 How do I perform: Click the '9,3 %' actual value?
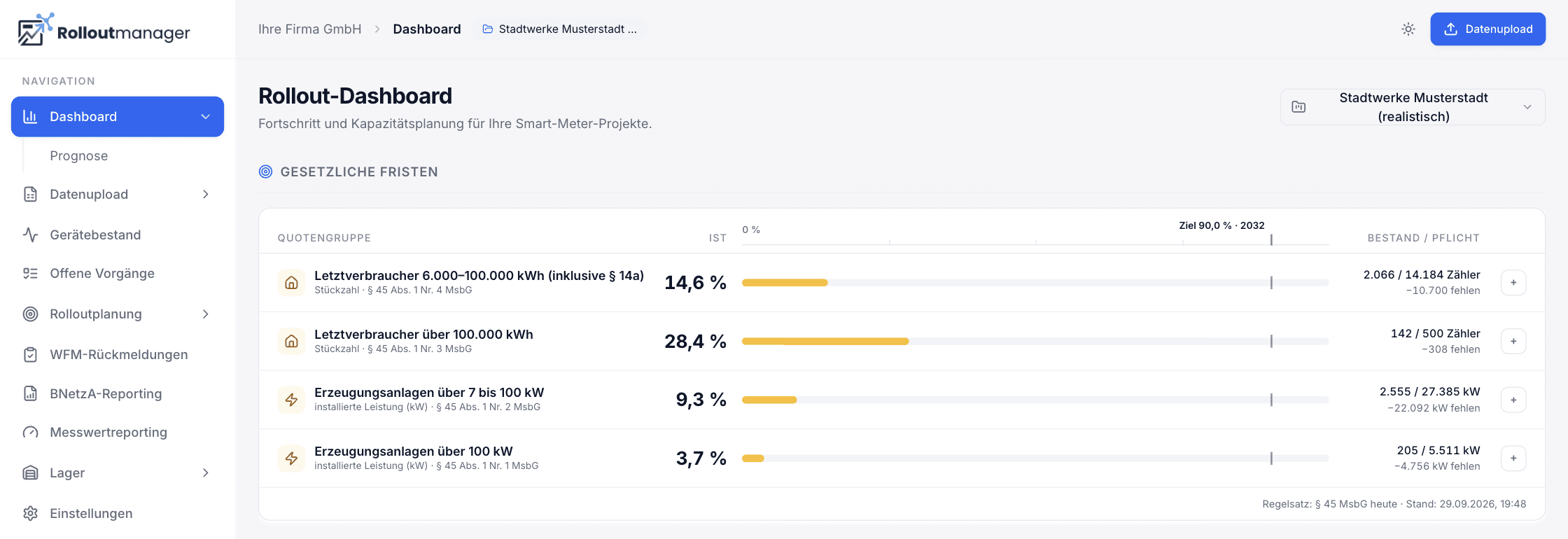coord(701,400)
